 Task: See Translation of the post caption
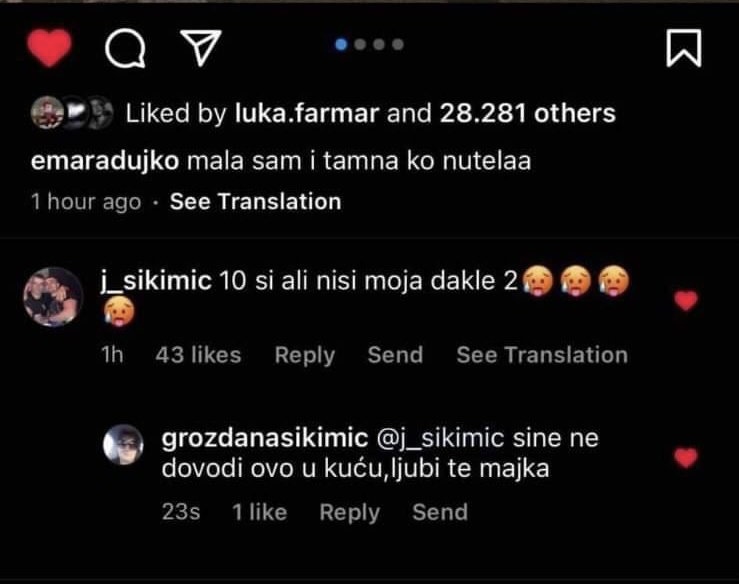pos(255,201)
